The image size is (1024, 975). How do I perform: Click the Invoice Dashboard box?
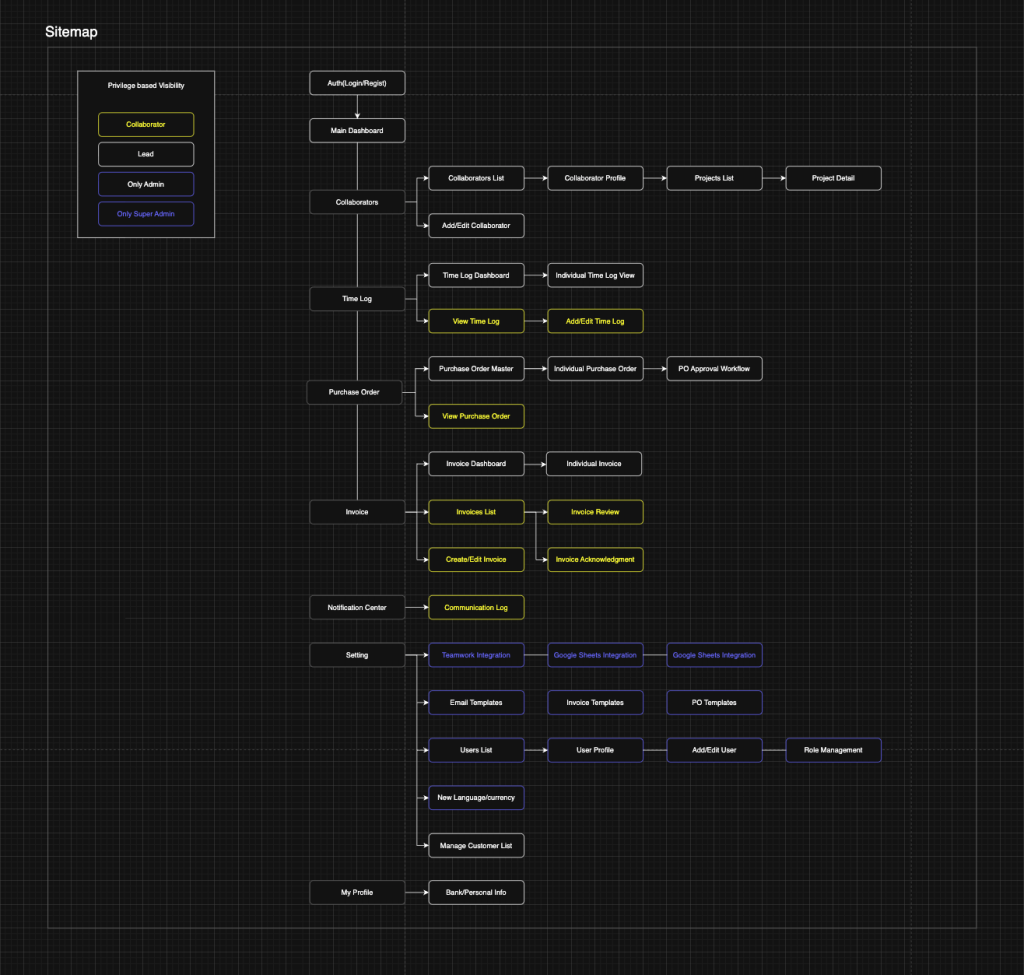[476, 464]
